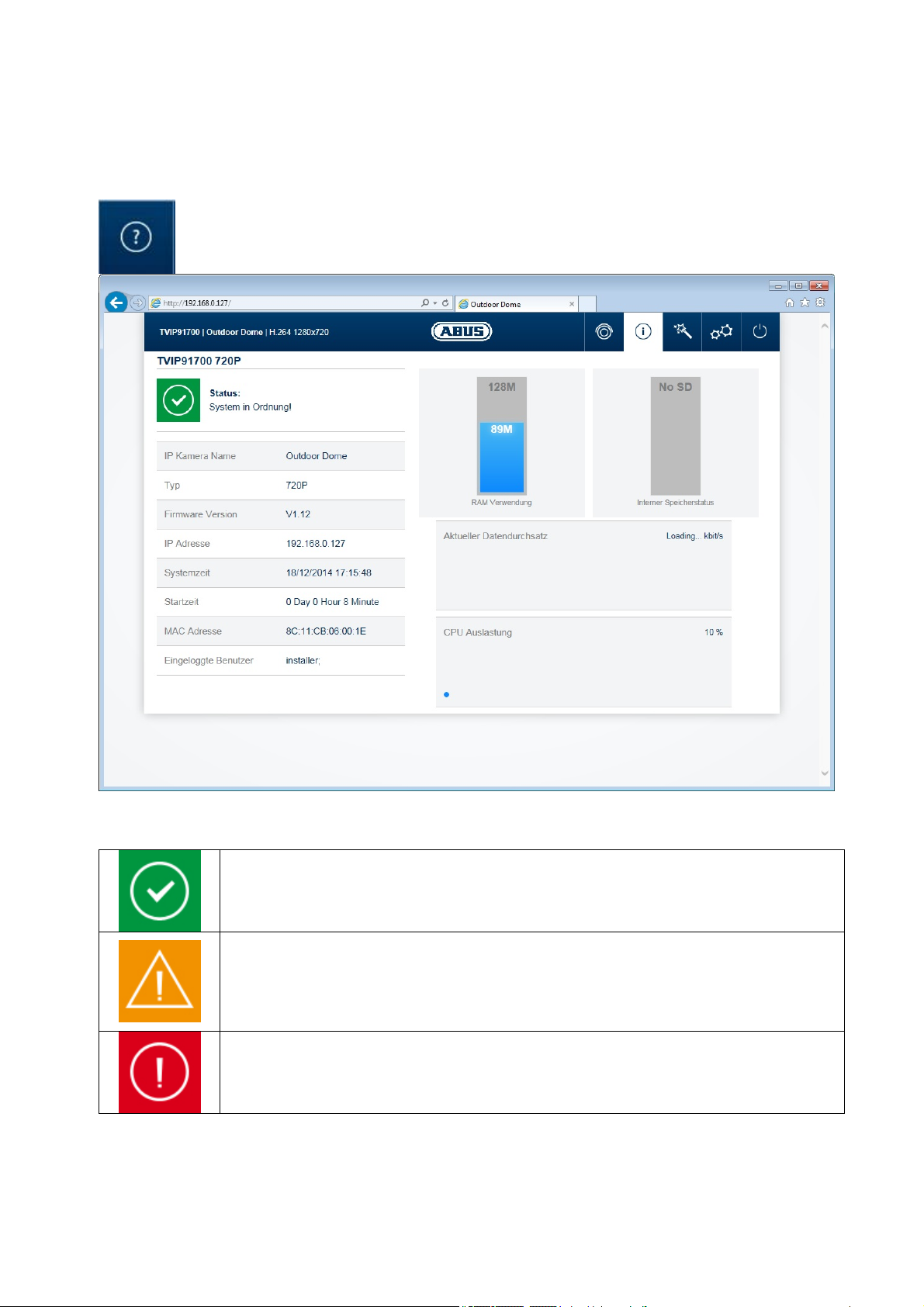This screenshot has width=924, height=1307.
Task: Click the search magnifier in address bar
Action: 425,303
